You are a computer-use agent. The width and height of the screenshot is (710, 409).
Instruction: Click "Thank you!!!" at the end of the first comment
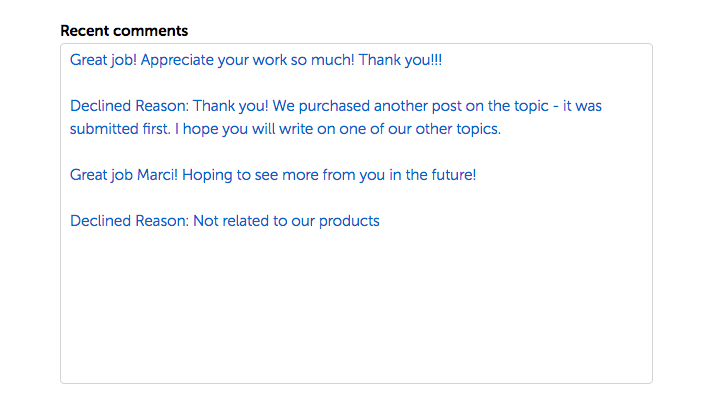point(400,60)
